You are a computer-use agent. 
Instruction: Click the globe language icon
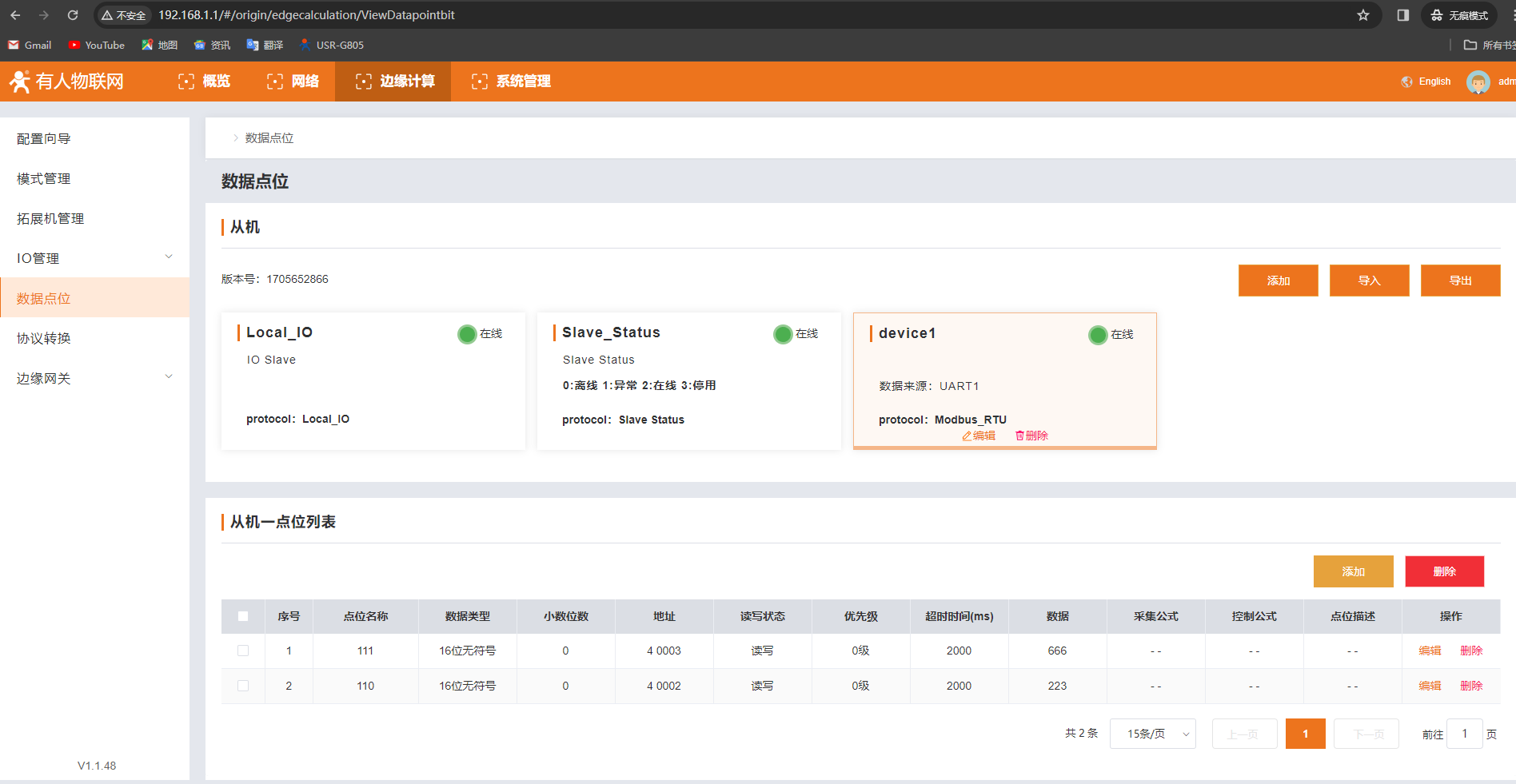click(1406, 82)
